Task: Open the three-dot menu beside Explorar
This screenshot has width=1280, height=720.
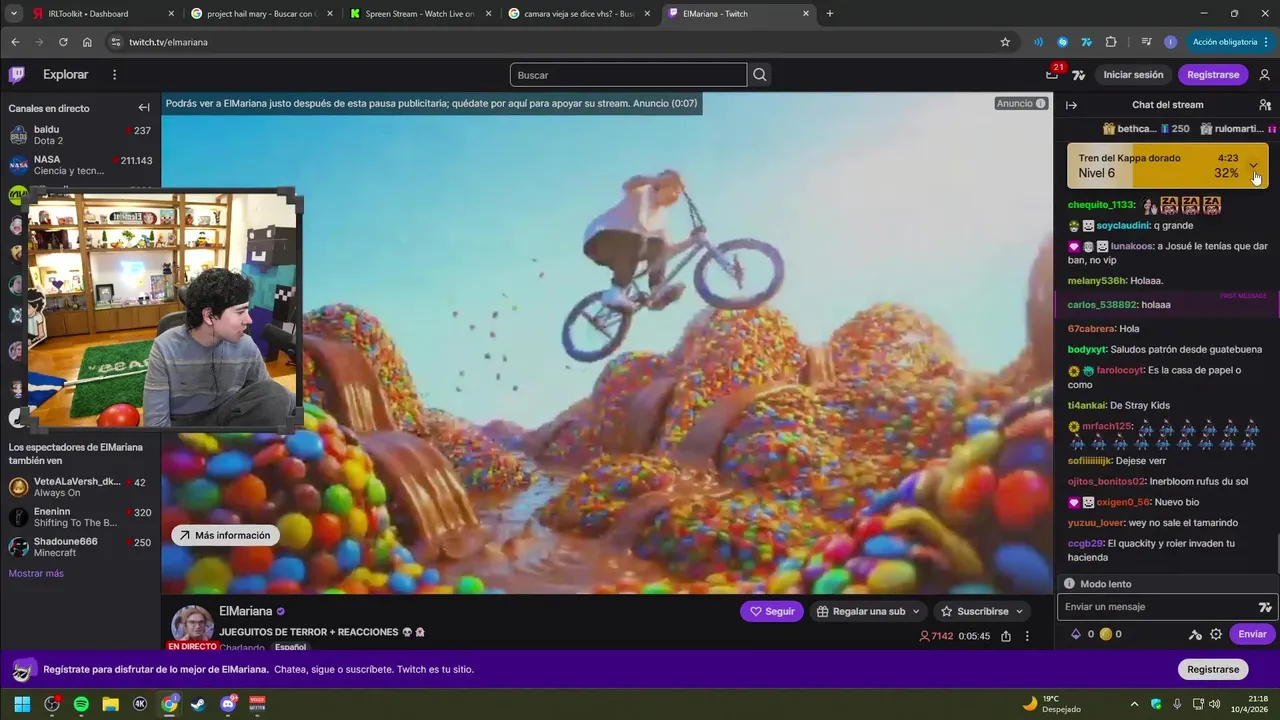Action: coord(115,75)
